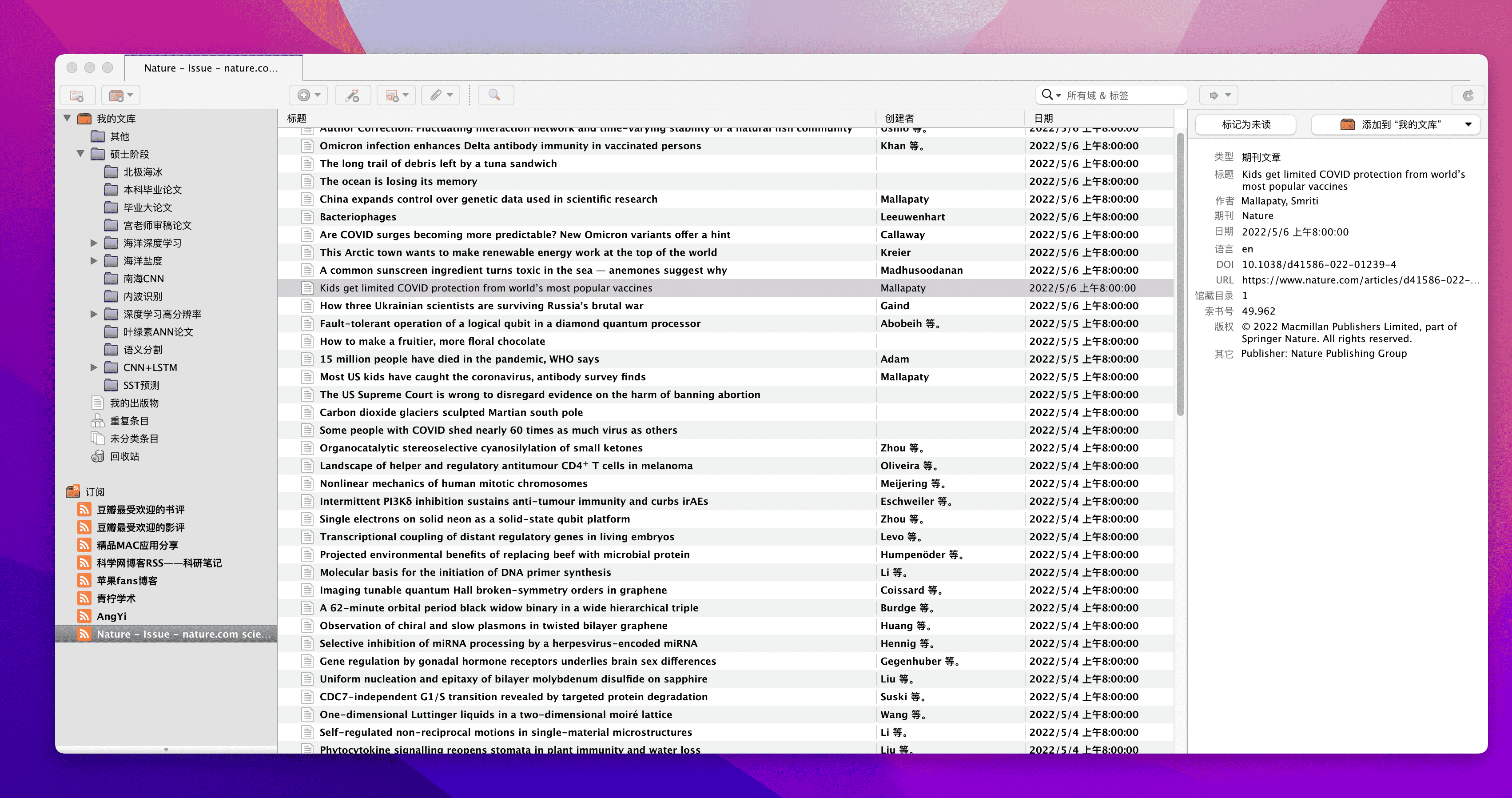The image size is (1512, 798).
Task: Expand the 海洋盐度 folder
Action: [x=94, y=261]
